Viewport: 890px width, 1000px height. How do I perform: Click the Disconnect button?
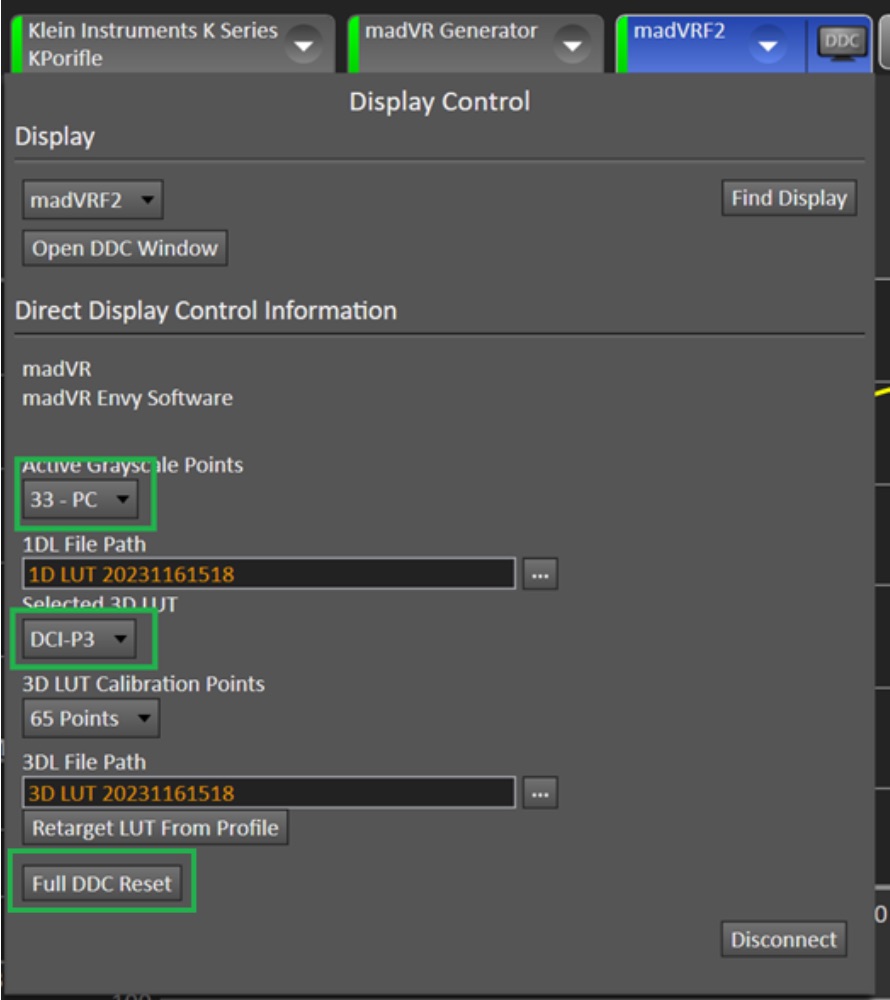[x=784, y=939]
